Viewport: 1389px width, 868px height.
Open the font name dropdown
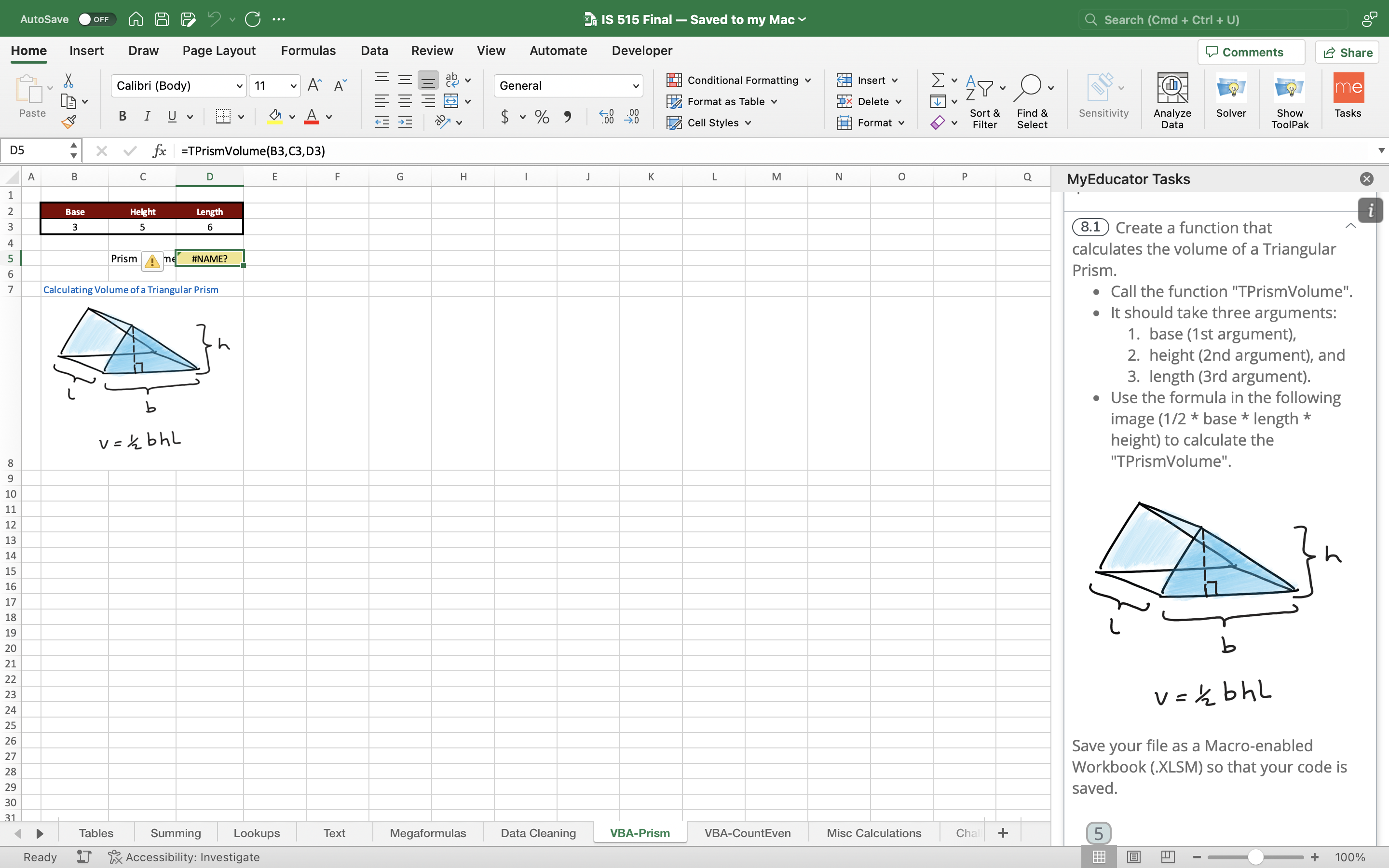(239, 86)
